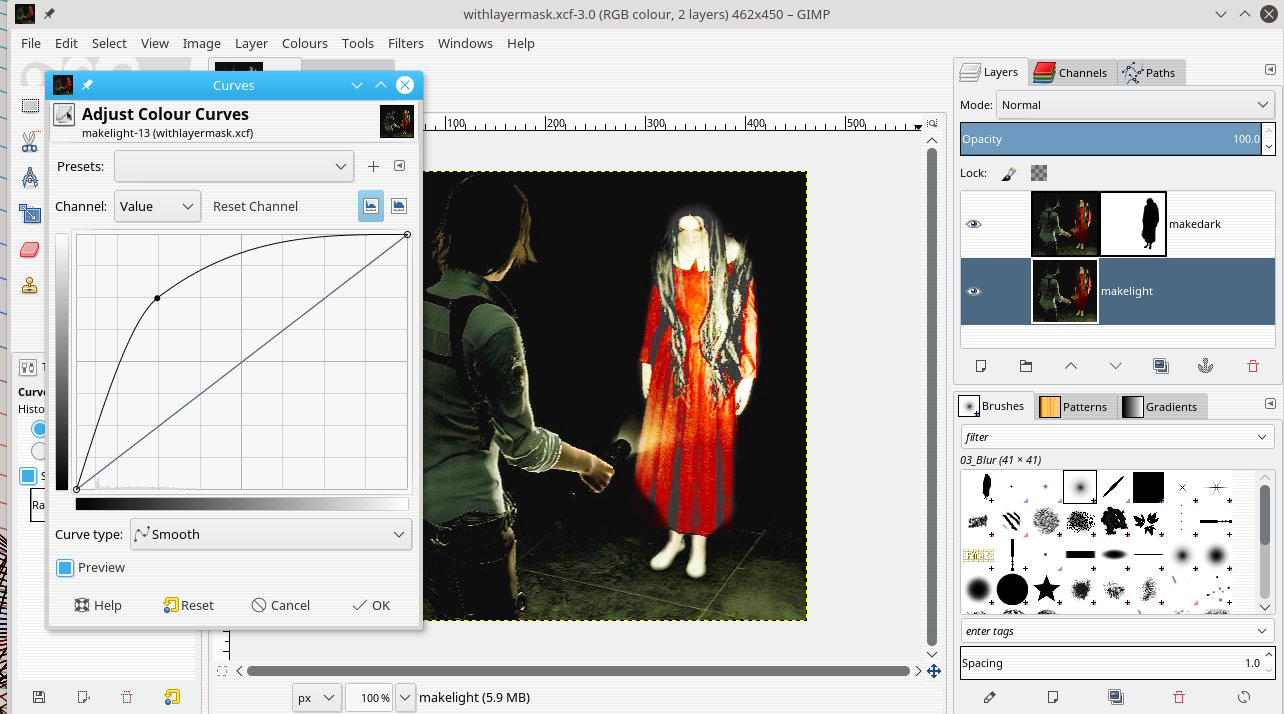
Task: Open the Layers dock tab configuration menu
Action: [x=1270, y=69]
